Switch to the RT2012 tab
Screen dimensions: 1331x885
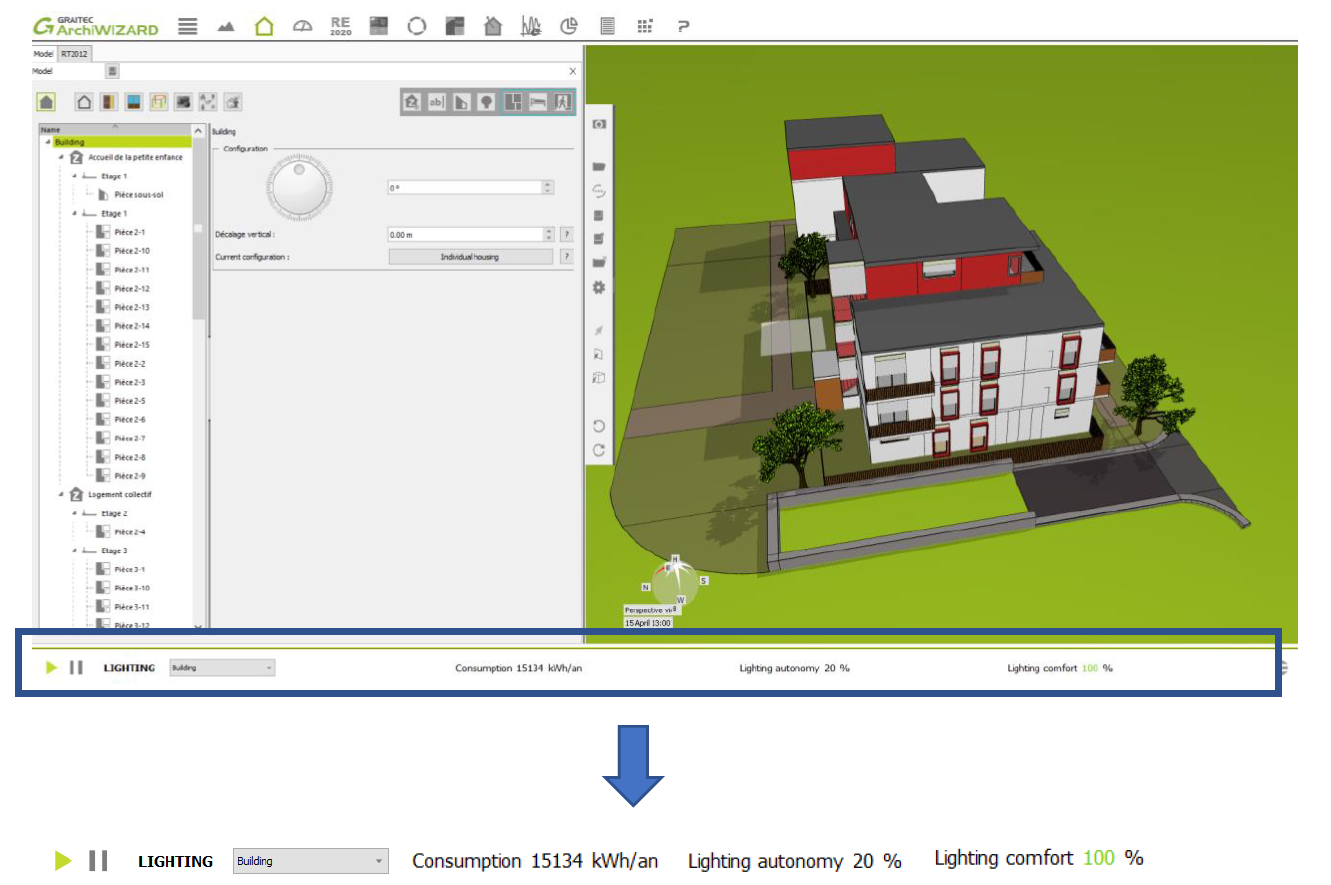coord(74,54)
